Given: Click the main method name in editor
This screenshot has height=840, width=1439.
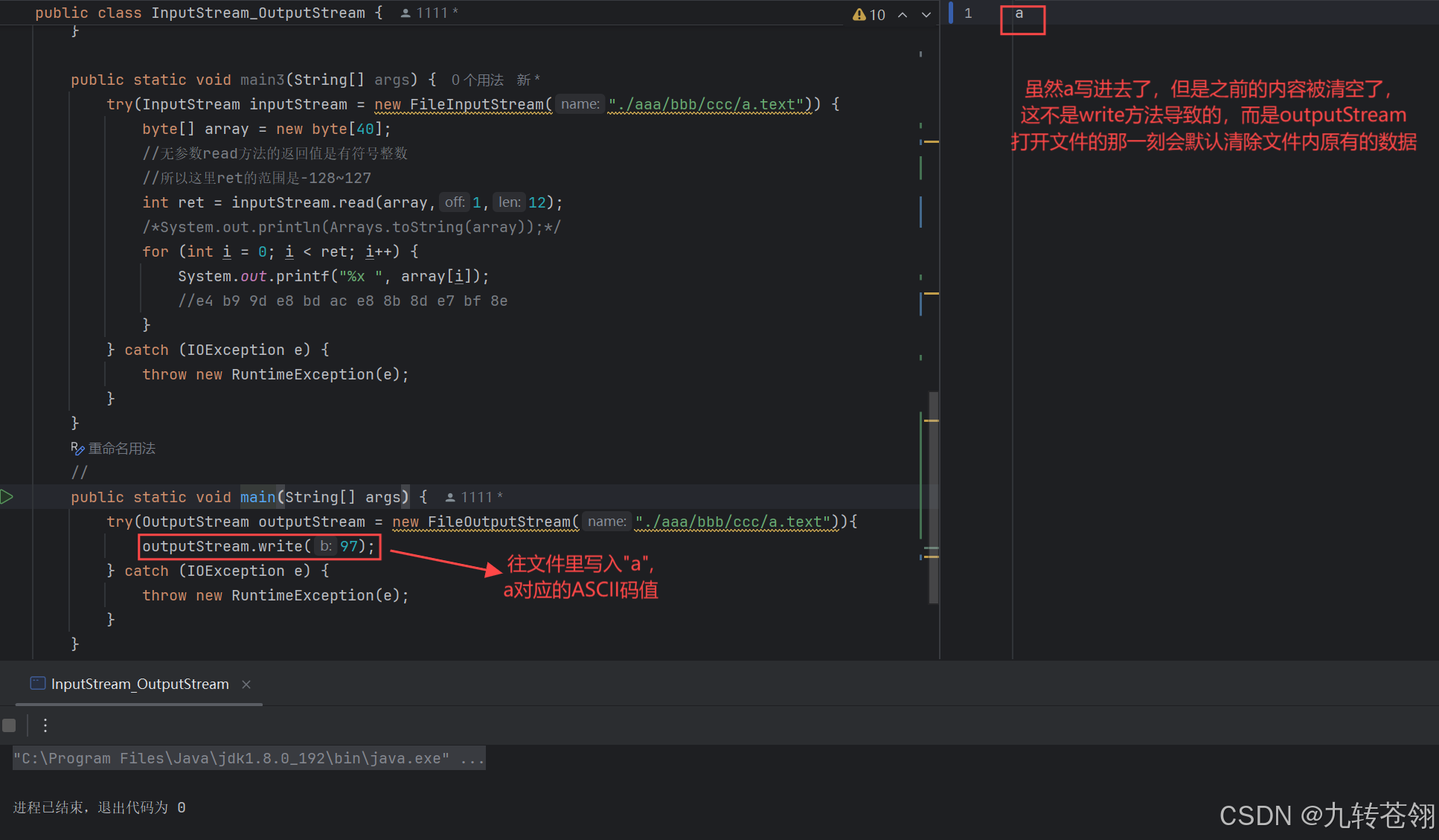Looking at the screenshot, I should [x=257, y=497].
